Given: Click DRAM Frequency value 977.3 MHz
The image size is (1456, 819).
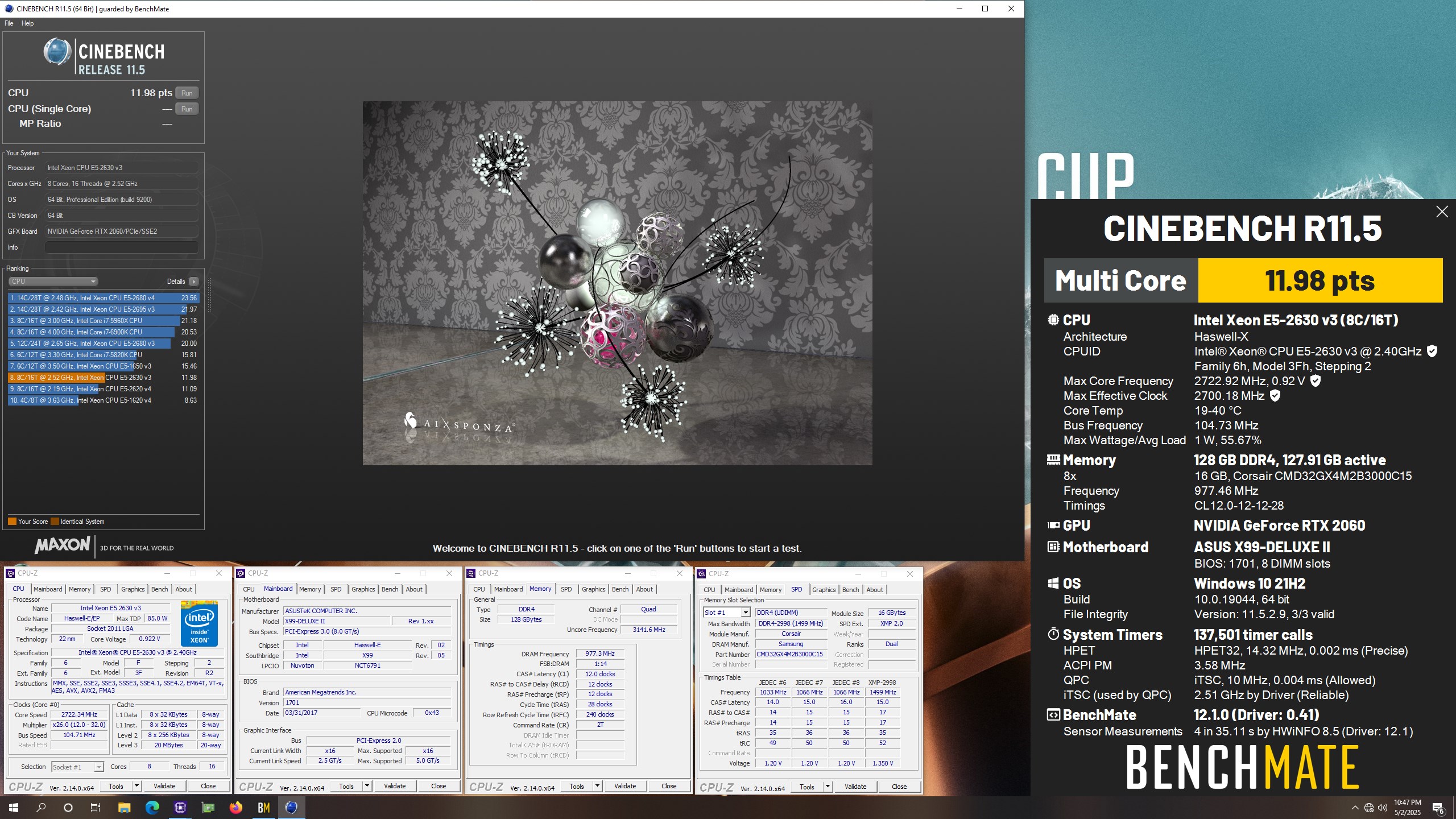Looking at the screenshot, I should (600, 654).
